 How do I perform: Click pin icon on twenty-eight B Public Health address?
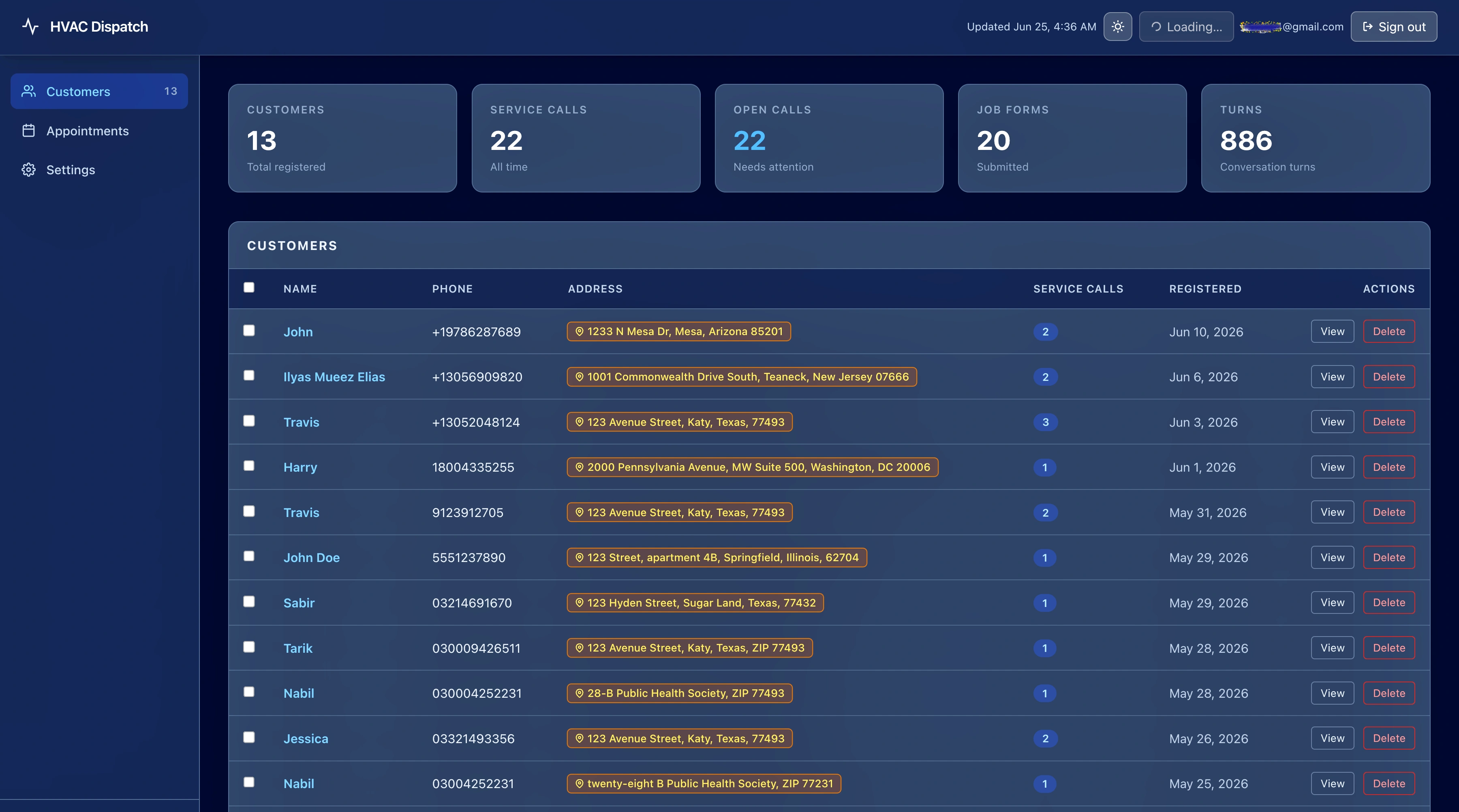(x=580, y=784)
